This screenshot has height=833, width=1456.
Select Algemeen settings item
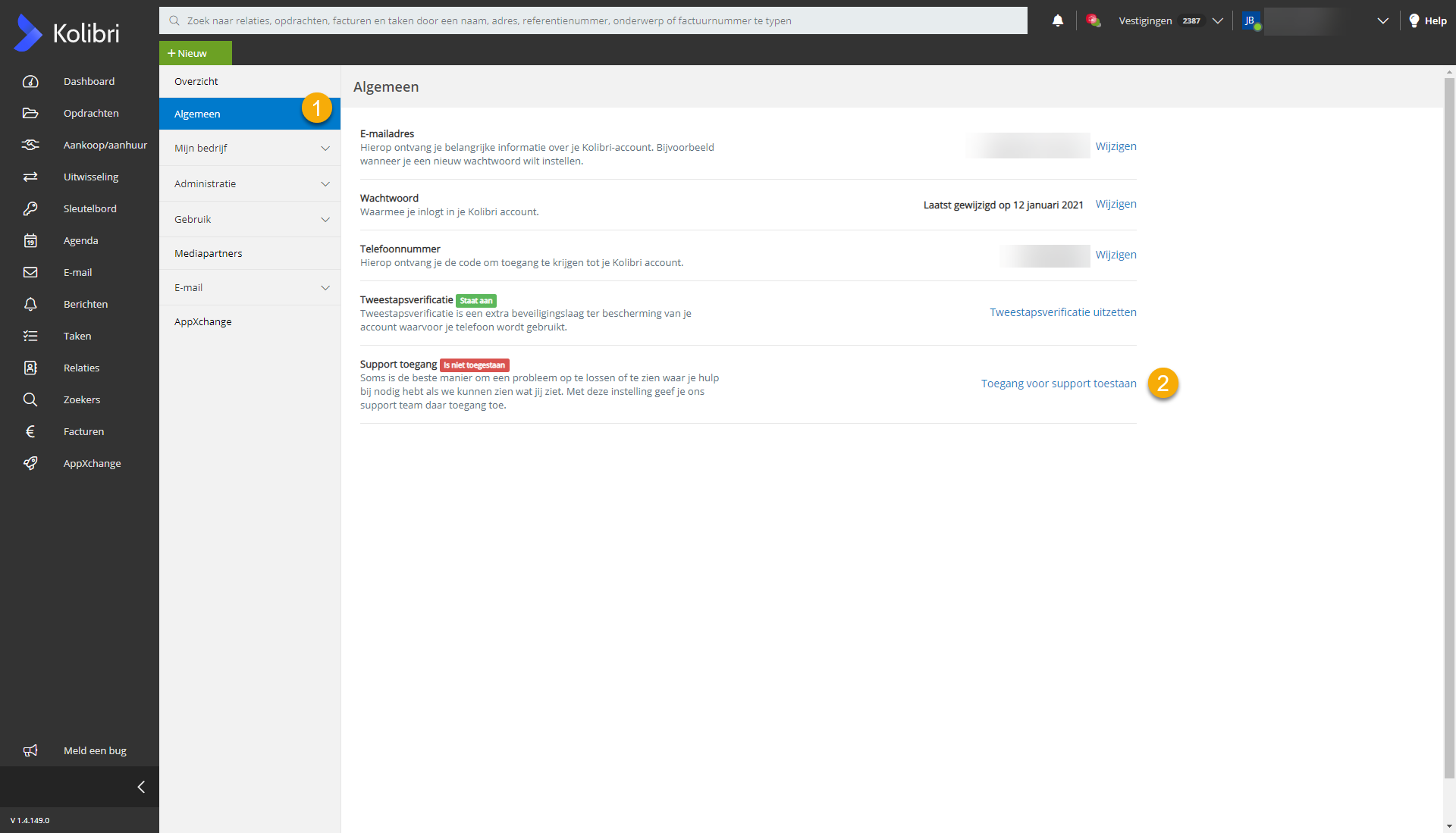point(249,114)
